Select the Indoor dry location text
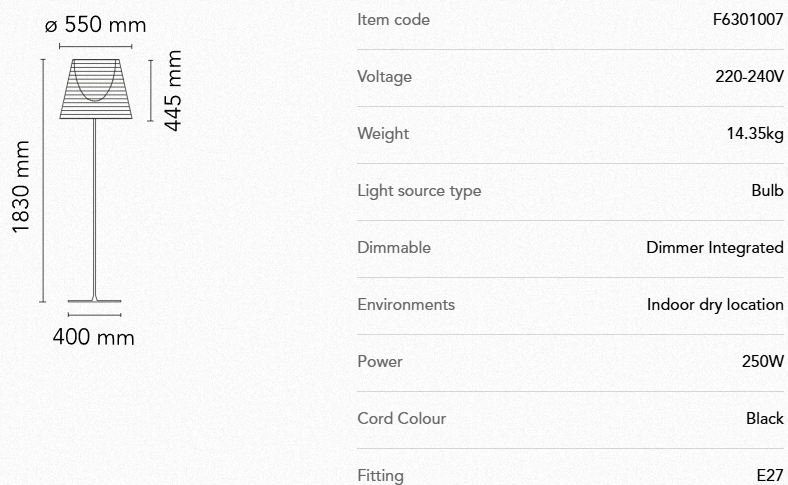 pos(715,305)
